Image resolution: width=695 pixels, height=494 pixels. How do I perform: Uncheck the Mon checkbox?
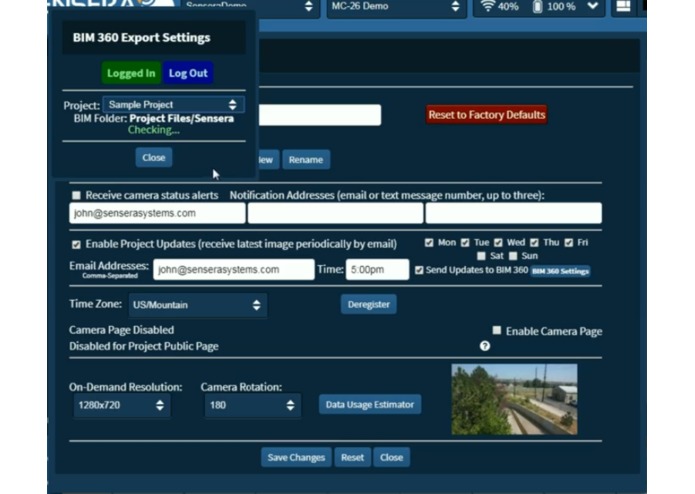(429, 243)
